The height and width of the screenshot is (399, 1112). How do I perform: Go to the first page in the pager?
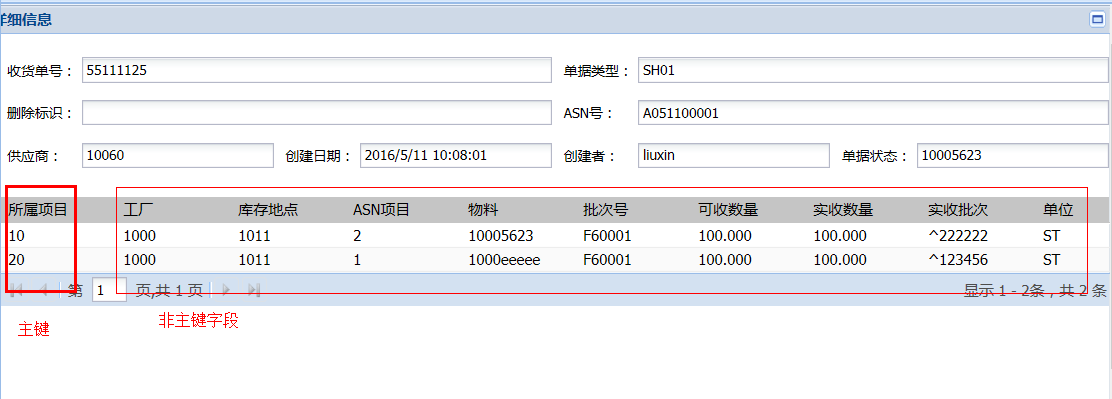18,289
